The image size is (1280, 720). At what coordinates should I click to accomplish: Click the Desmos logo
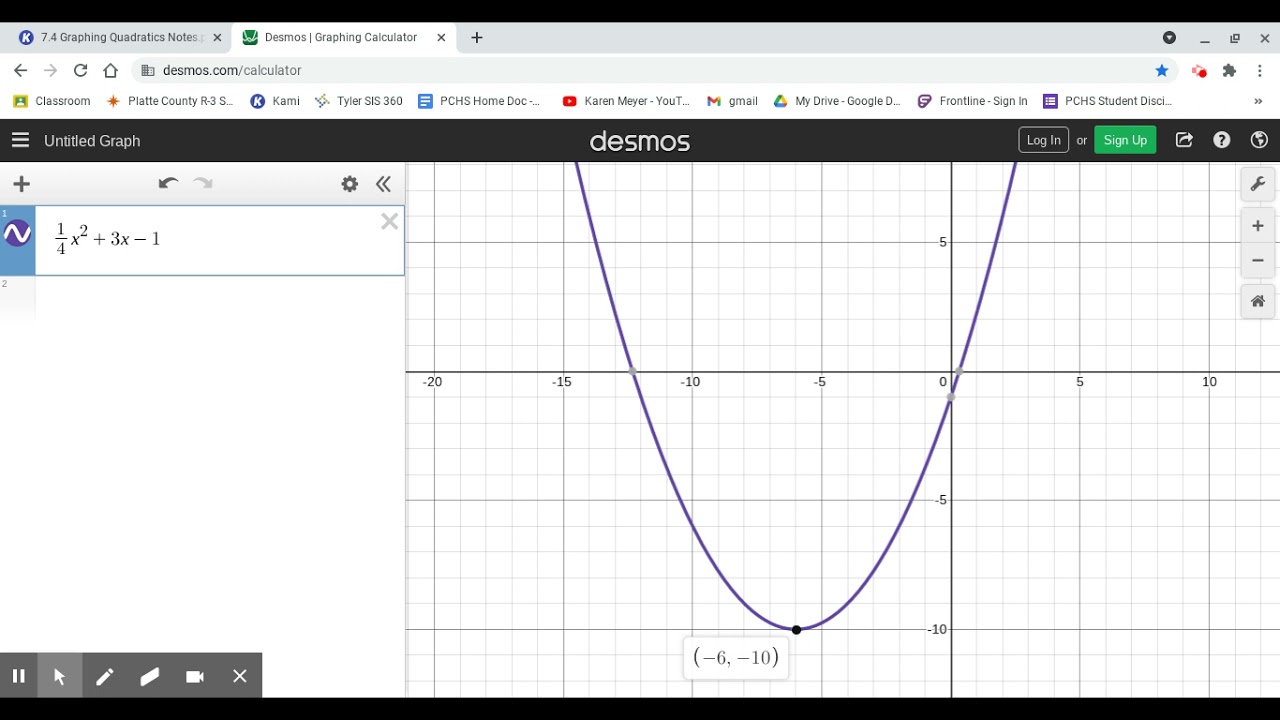640,141
